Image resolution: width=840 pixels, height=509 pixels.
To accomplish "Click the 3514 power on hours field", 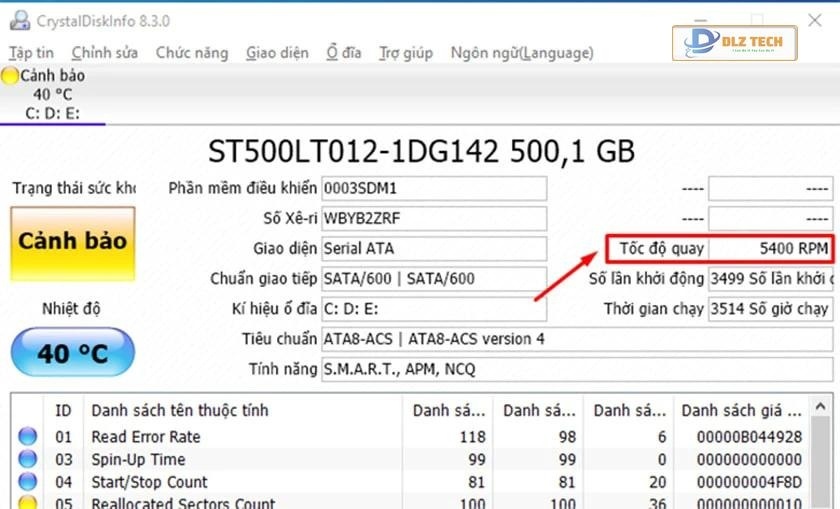I will (x=770, y=309).
